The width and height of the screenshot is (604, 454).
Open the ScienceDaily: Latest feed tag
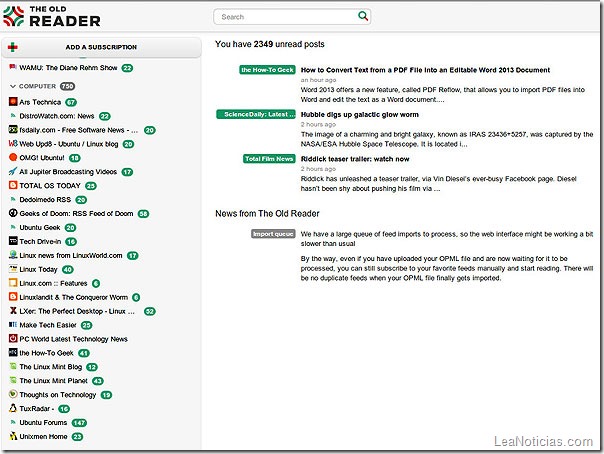pos(256,114)
